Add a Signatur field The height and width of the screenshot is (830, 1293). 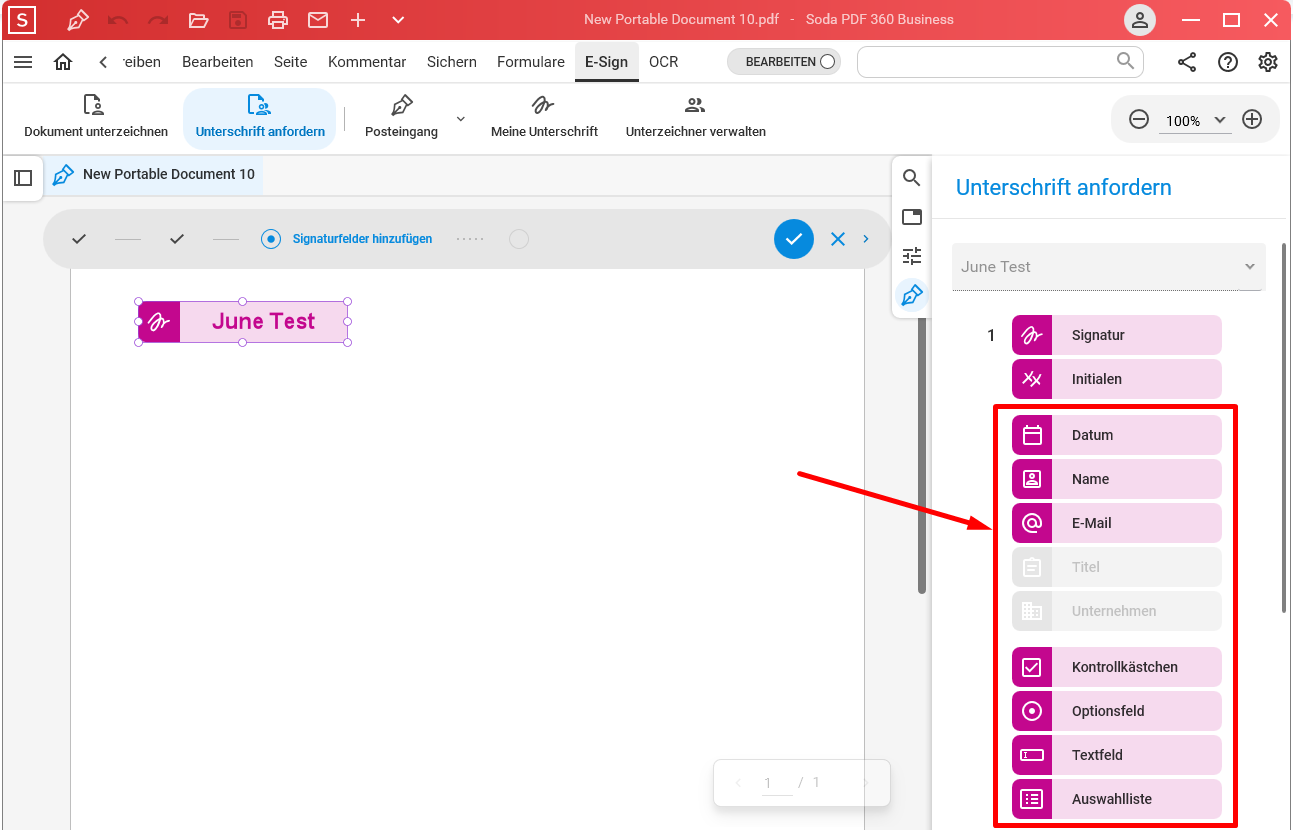point(1117,335)
